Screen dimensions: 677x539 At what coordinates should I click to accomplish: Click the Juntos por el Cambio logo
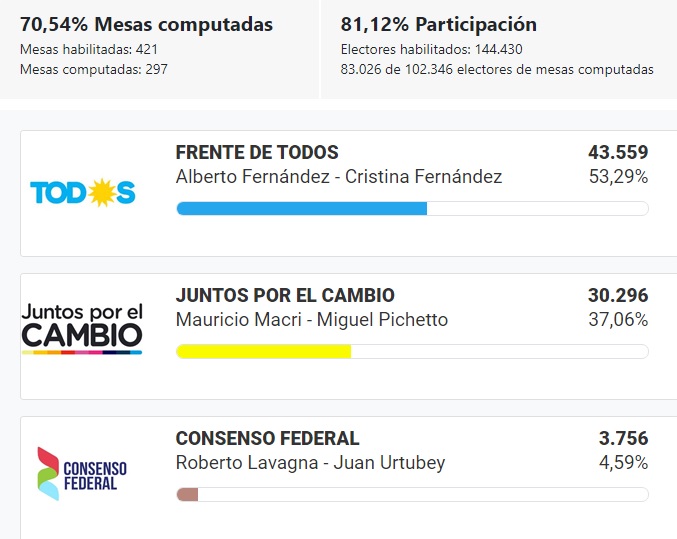[x=82, y=328]
